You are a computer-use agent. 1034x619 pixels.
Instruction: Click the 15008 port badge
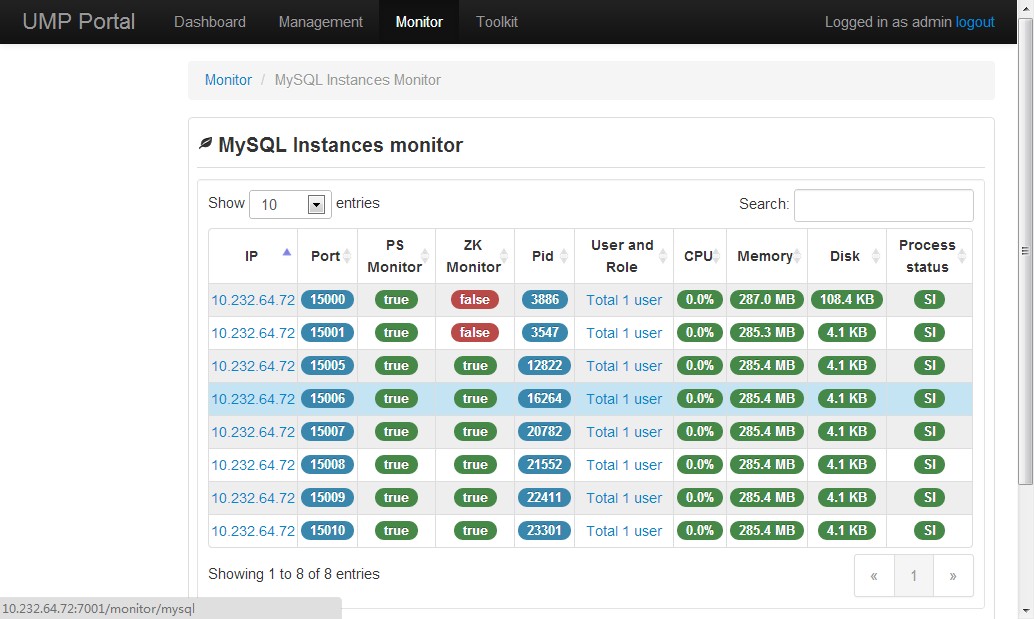(328, 464)
